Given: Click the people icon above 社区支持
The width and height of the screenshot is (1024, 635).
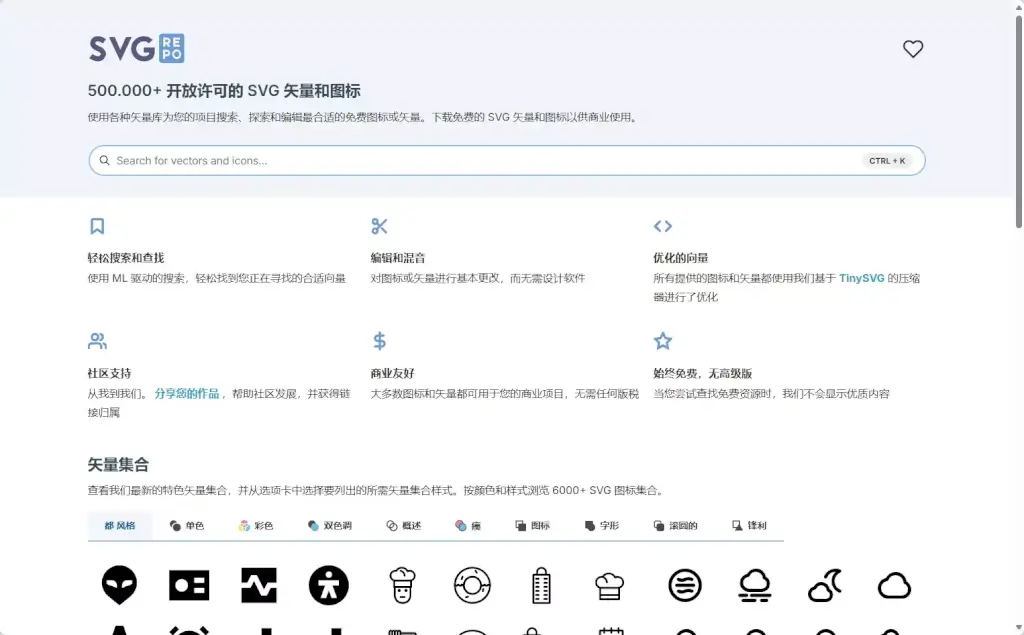Looking at the screenshot, I should pos(97,341).
